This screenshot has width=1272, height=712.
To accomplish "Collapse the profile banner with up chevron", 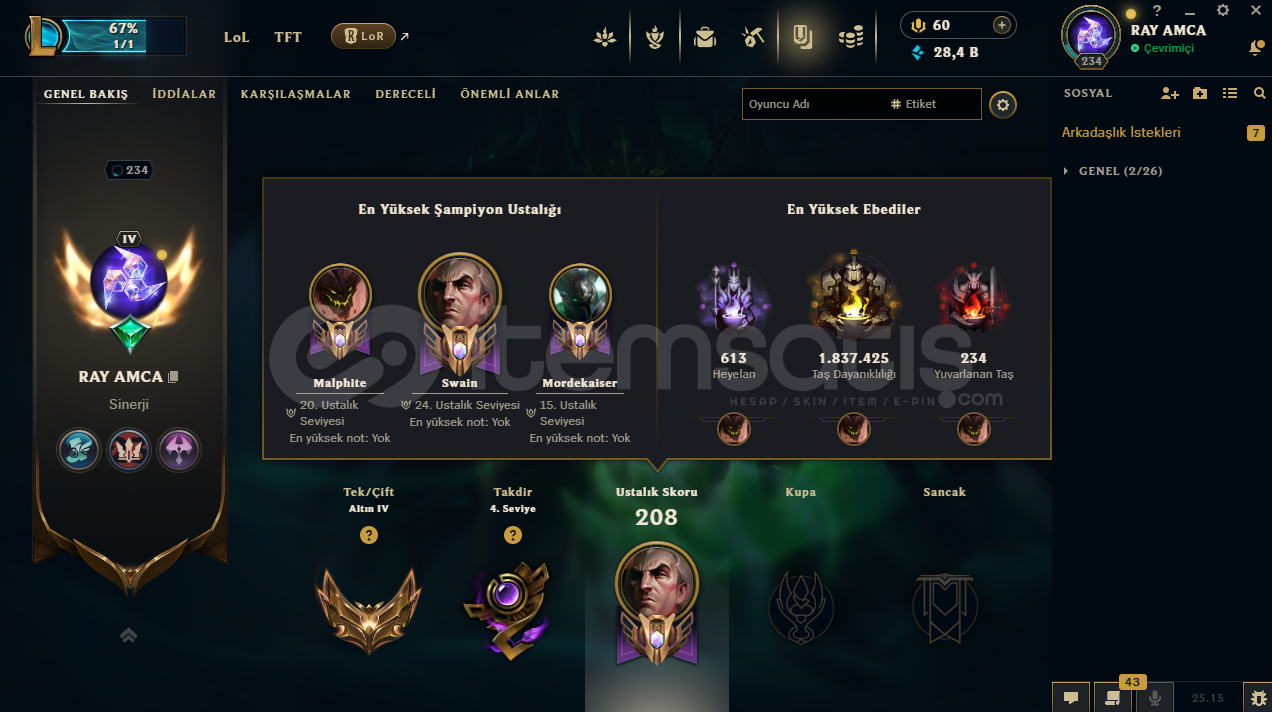I will click(x=128, y=635).
